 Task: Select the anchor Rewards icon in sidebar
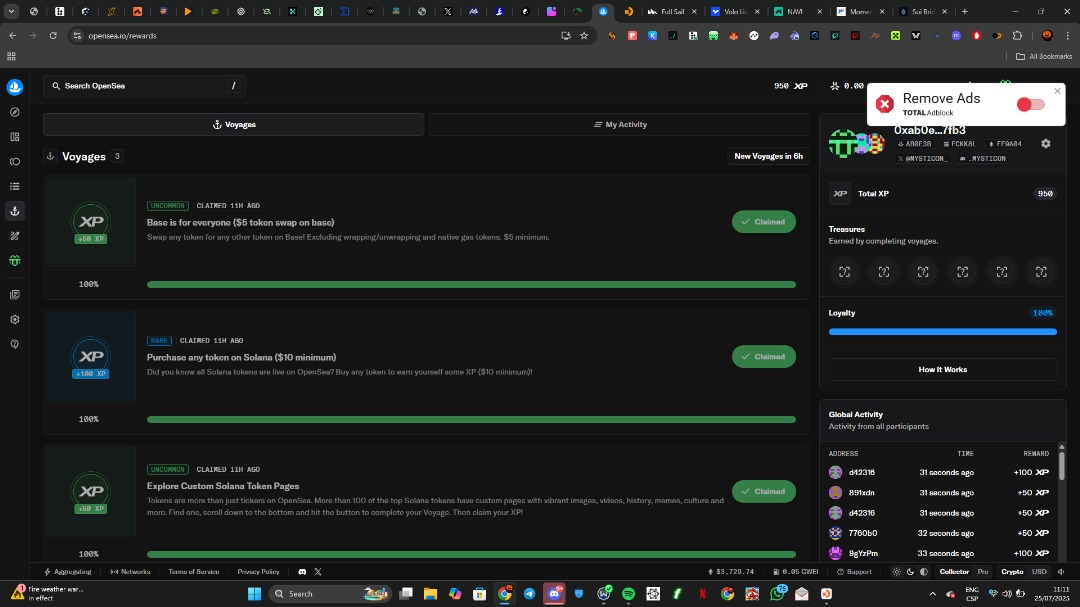pos(14,212)
